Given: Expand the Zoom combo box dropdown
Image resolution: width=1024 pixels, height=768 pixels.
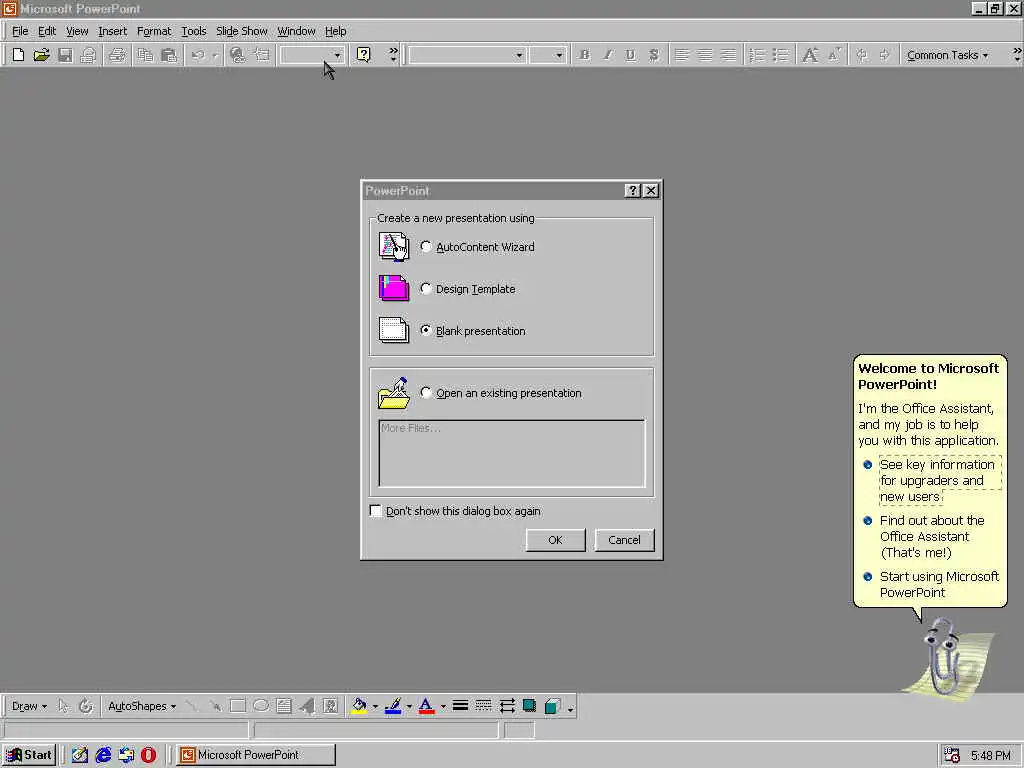Looking at the screenshot, I should (337, 56).
